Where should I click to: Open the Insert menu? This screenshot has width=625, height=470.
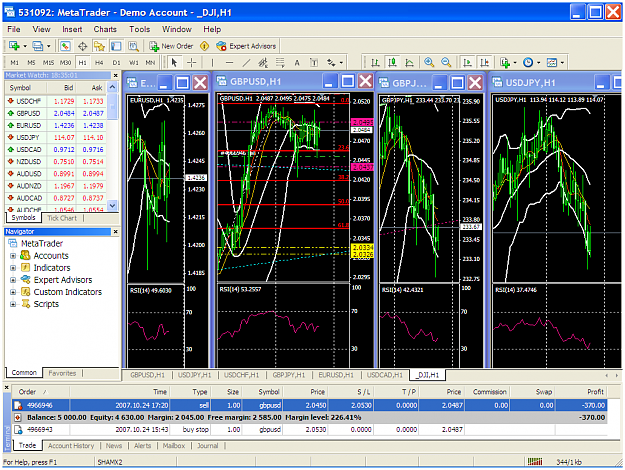72,29
